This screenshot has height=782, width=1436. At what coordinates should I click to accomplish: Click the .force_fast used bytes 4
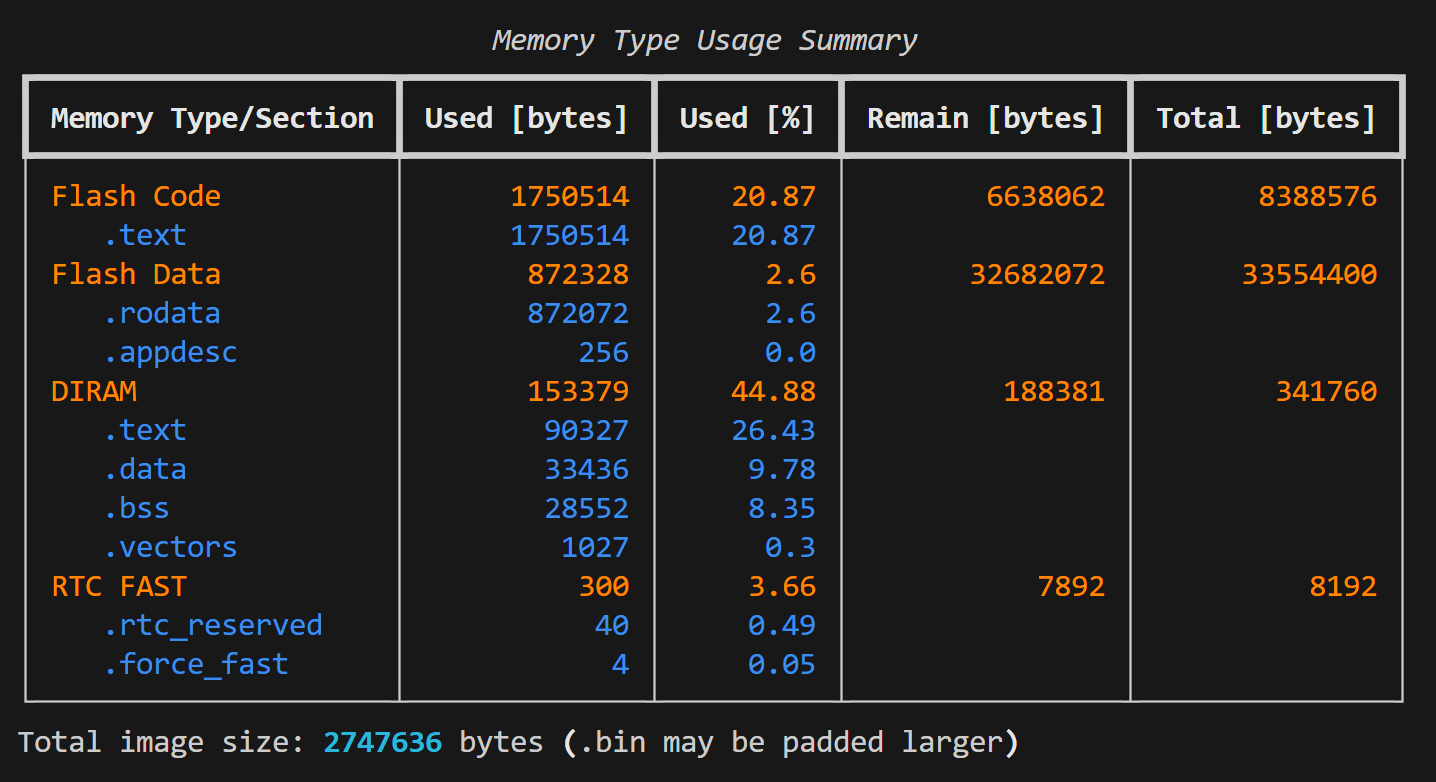point(621,664)
